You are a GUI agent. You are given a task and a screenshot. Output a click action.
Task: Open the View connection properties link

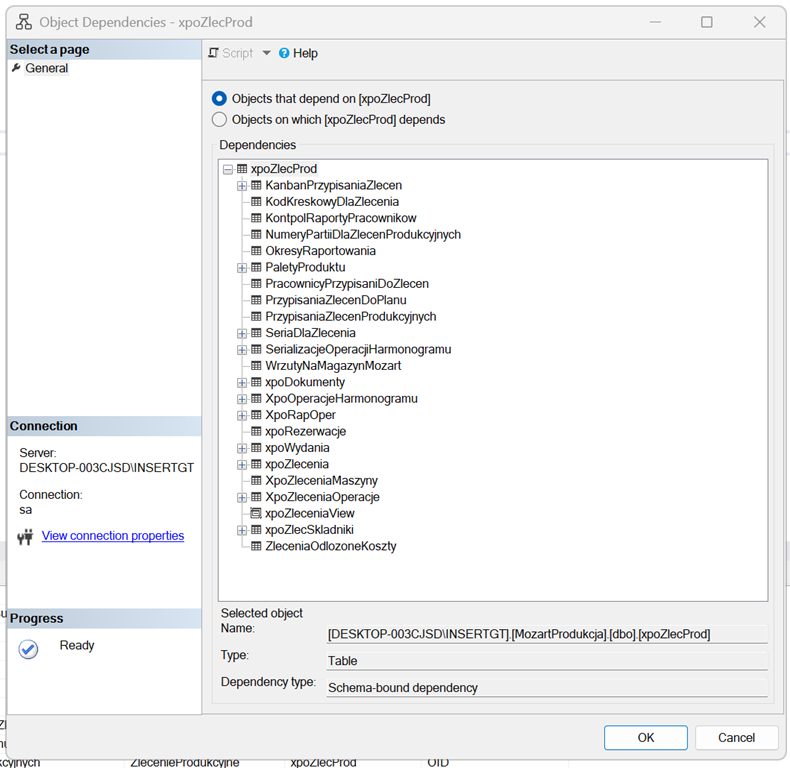coord(113,536)
